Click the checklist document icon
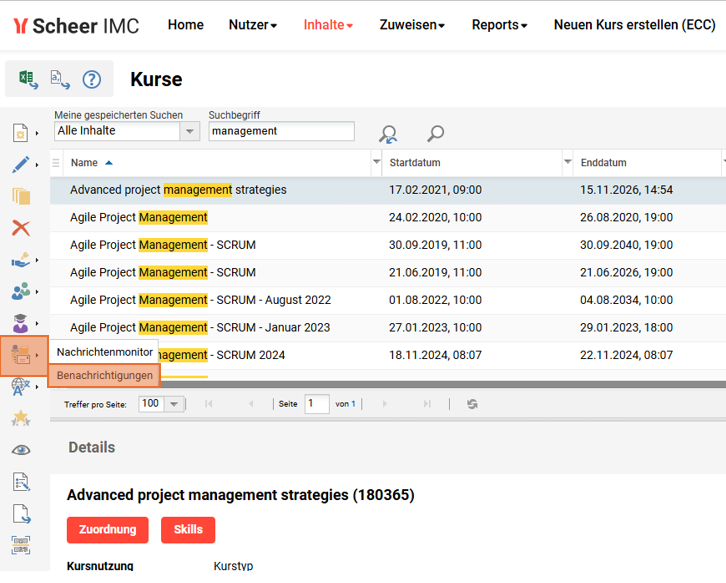This screenshot has width=726, height=583. pos(21,482)
